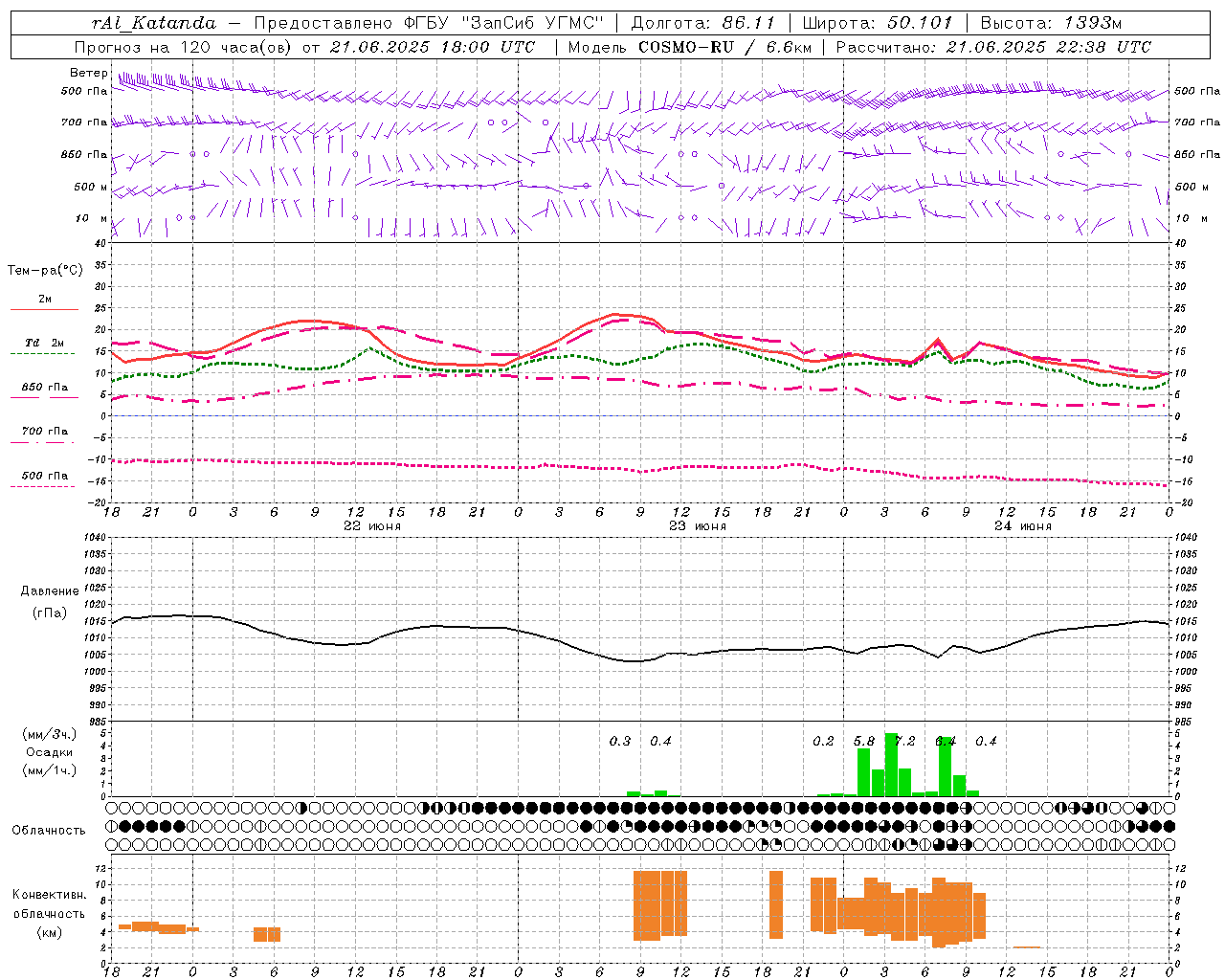Select the Давление pressure panel label
1225x980 pixels.
(50, 591)
